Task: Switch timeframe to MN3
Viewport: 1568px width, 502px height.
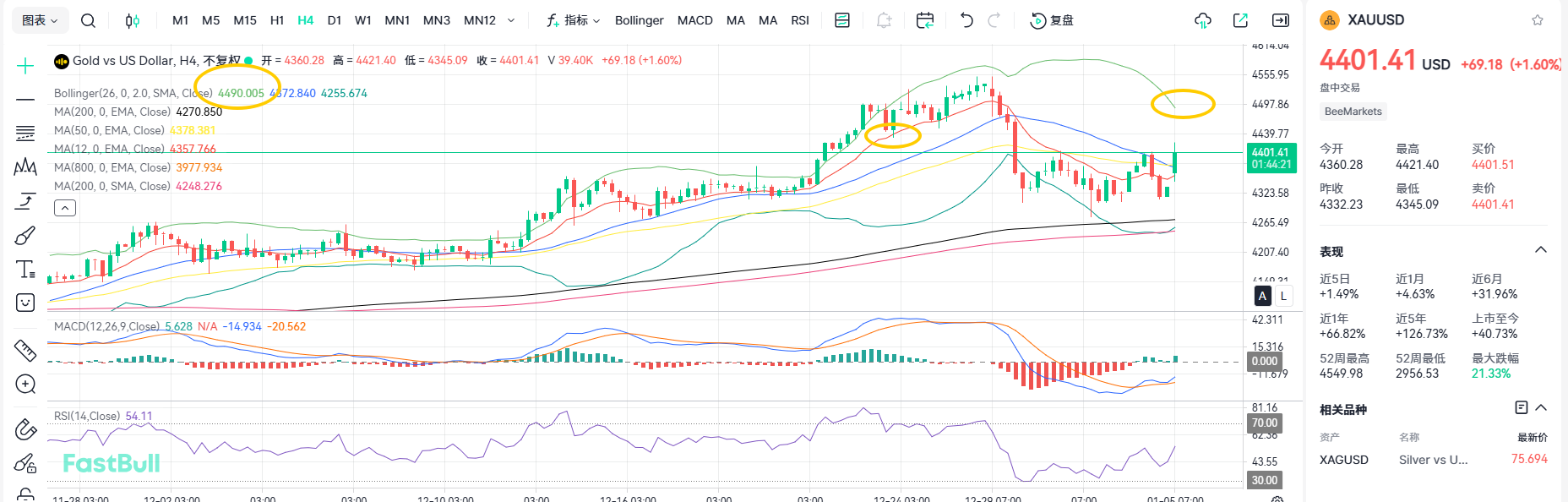Action: [x=437, y=20]
